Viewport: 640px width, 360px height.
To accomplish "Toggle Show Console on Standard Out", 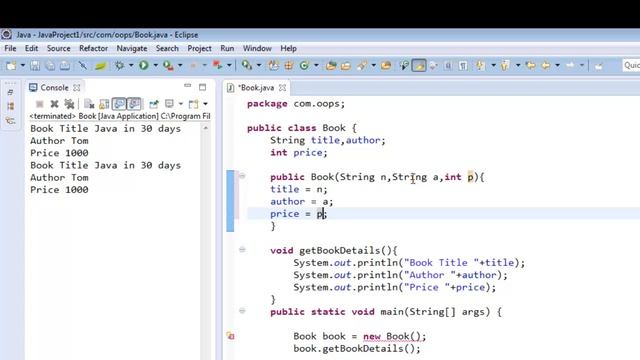I will coord(119,104).
